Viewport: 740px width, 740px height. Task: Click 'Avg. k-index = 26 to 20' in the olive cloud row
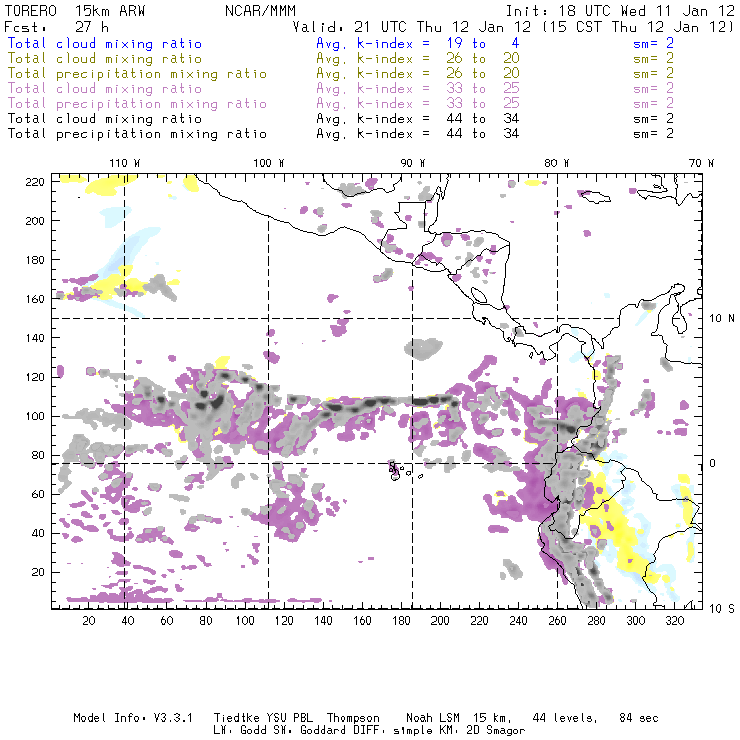pyautogui.click(x=418, y=59)
